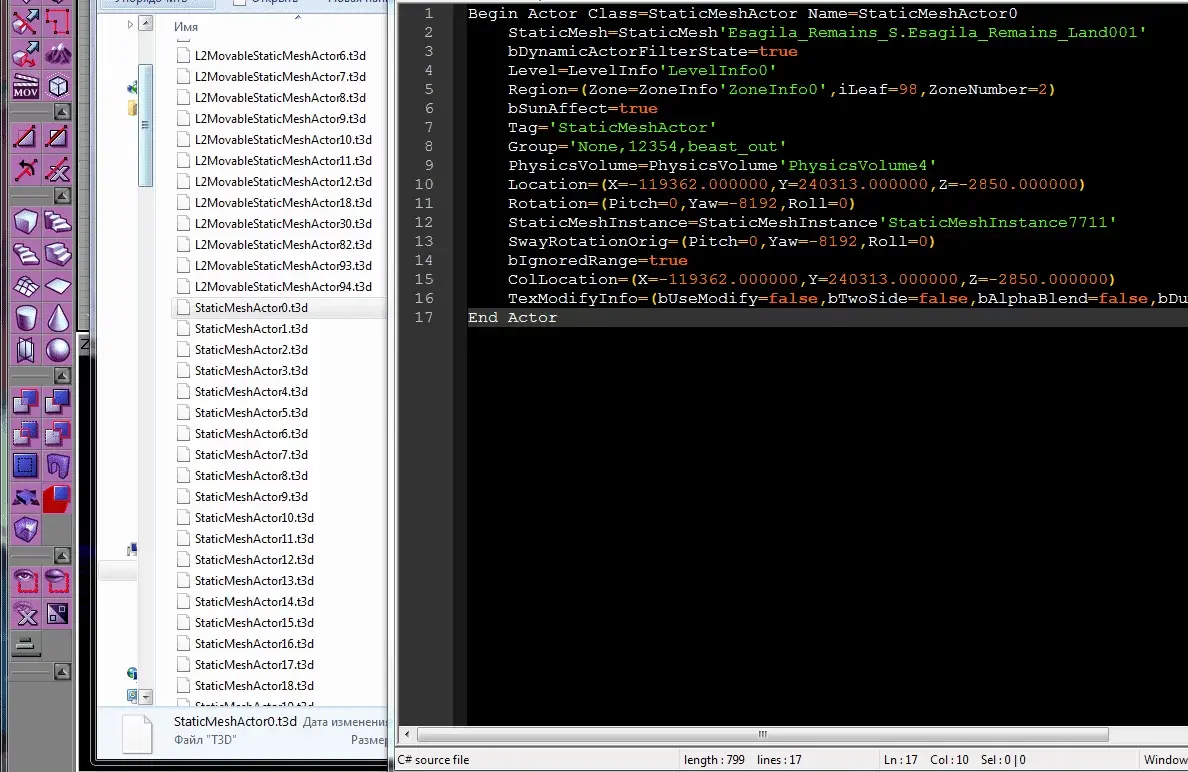Click the 'End Actor' line in editor

tap(512, 317)
